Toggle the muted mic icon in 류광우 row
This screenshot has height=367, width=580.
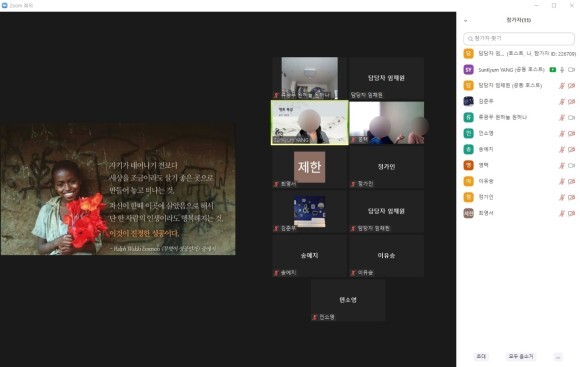562,117
